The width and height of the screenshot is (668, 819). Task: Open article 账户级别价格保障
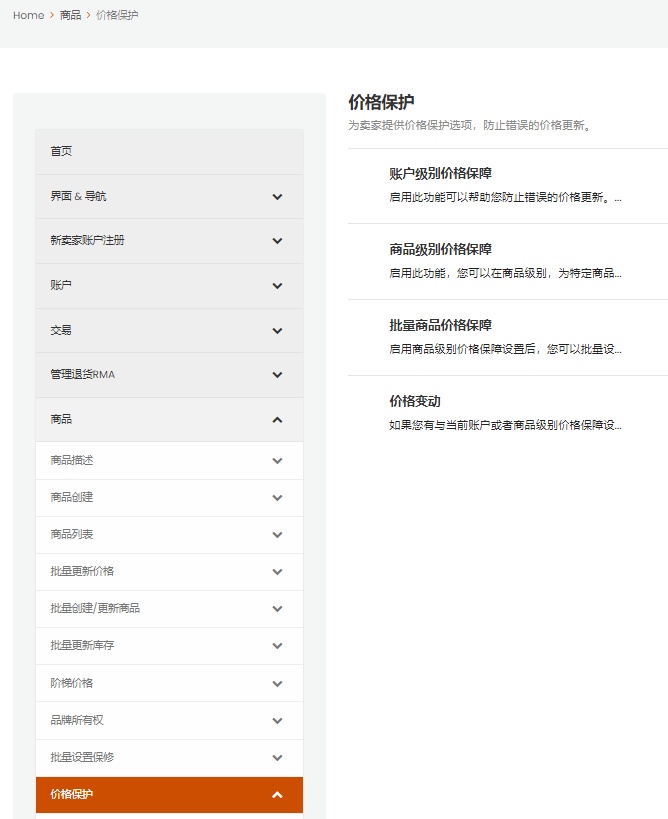[440, 173]
